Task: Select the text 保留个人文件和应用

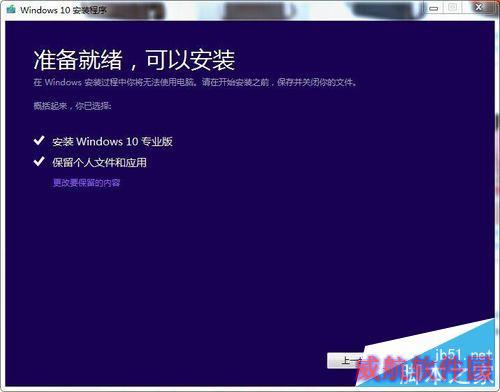Action: pyautogui.click(x=99, y=163)
